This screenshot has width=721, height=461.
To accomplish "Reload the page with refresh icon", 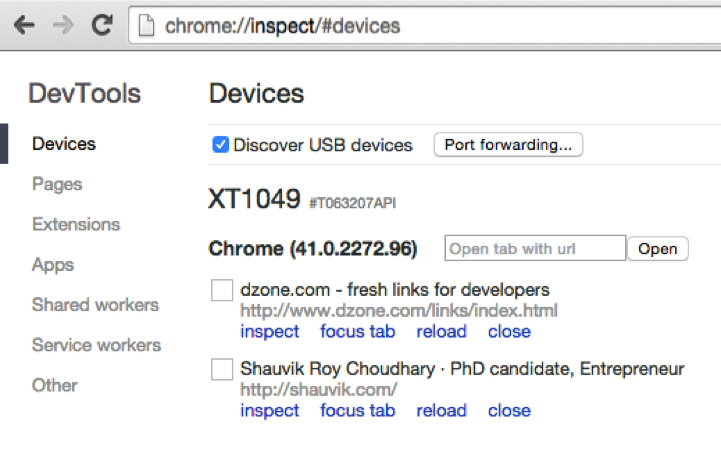I will (101, 26).
